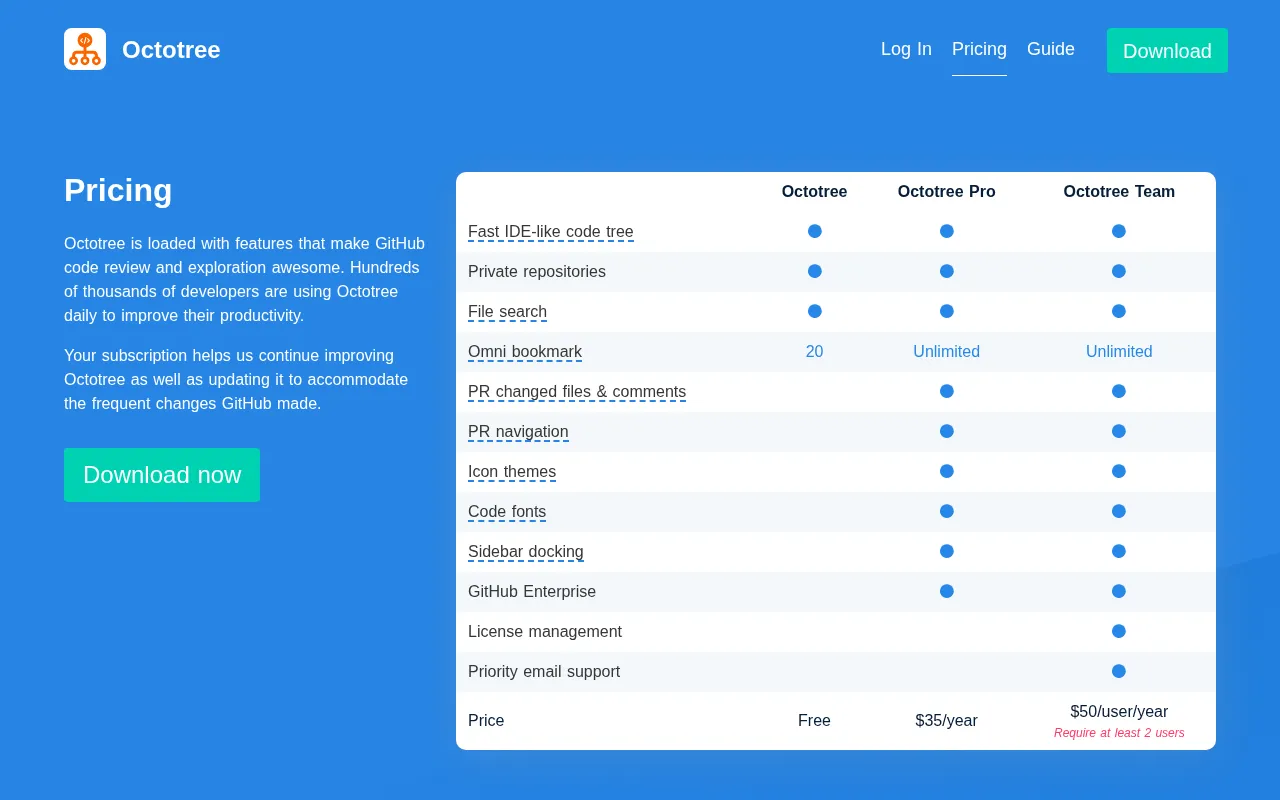Screen dimensions: 1280x800
Task: Click Unlimited under Octotree Pro
Action: pyautogui.click(x=947, y=352)
